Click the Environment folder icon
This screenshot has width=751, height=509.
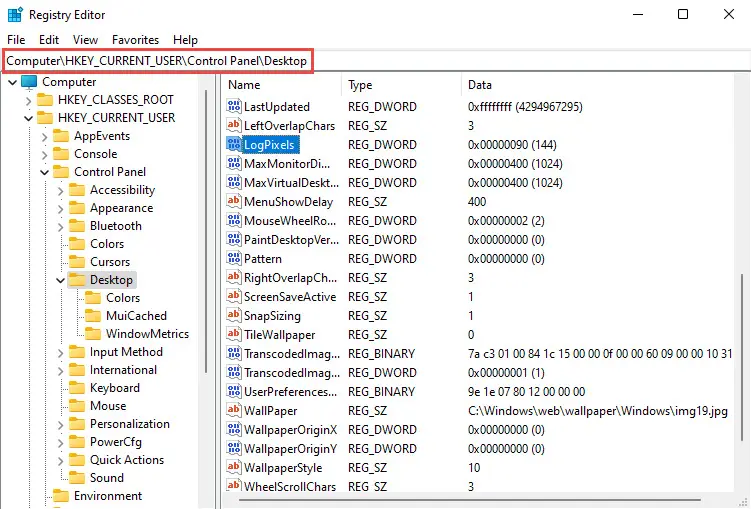pos(61,496)
